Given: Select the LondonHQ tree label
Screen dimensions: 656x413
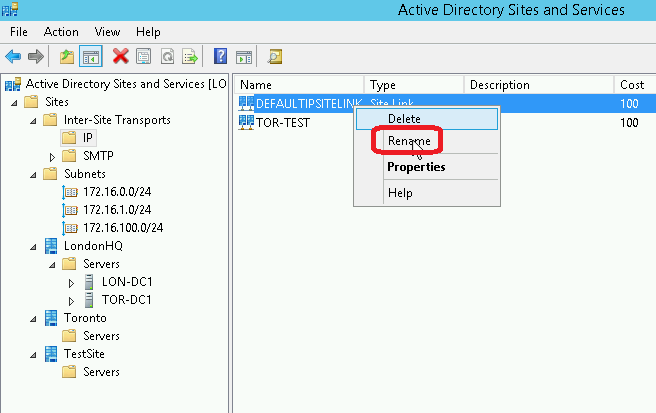Looking at the screenshot, I should coord(93,246).
